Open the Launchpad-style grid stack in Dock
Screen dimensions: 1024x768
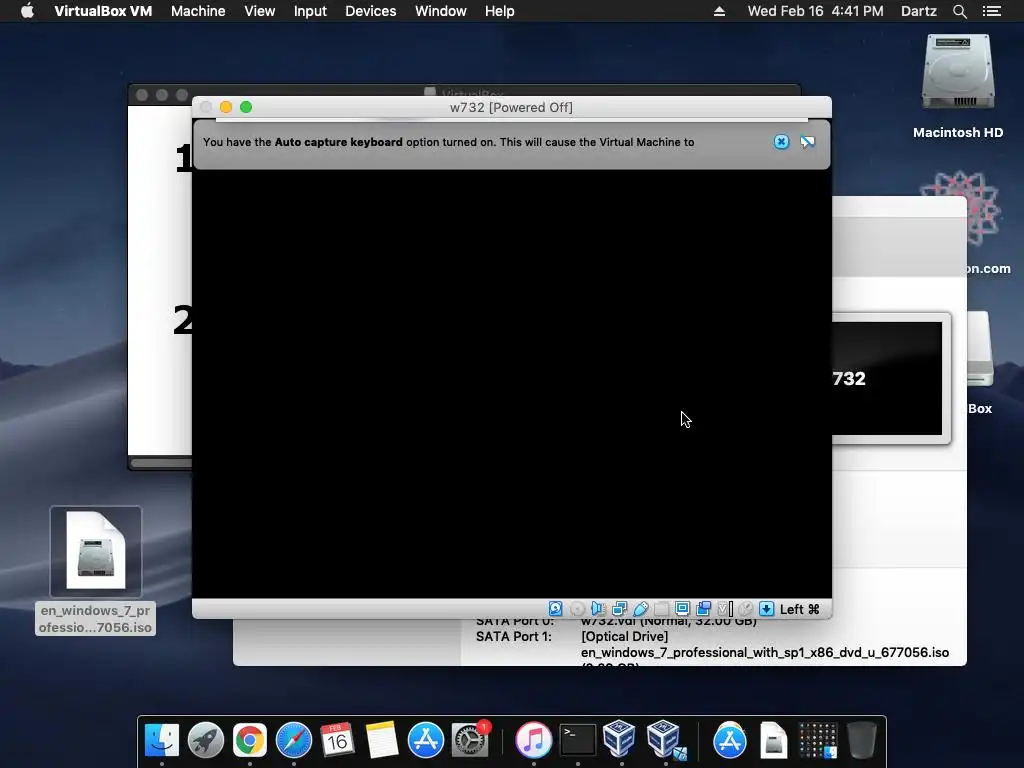[818, 740]
